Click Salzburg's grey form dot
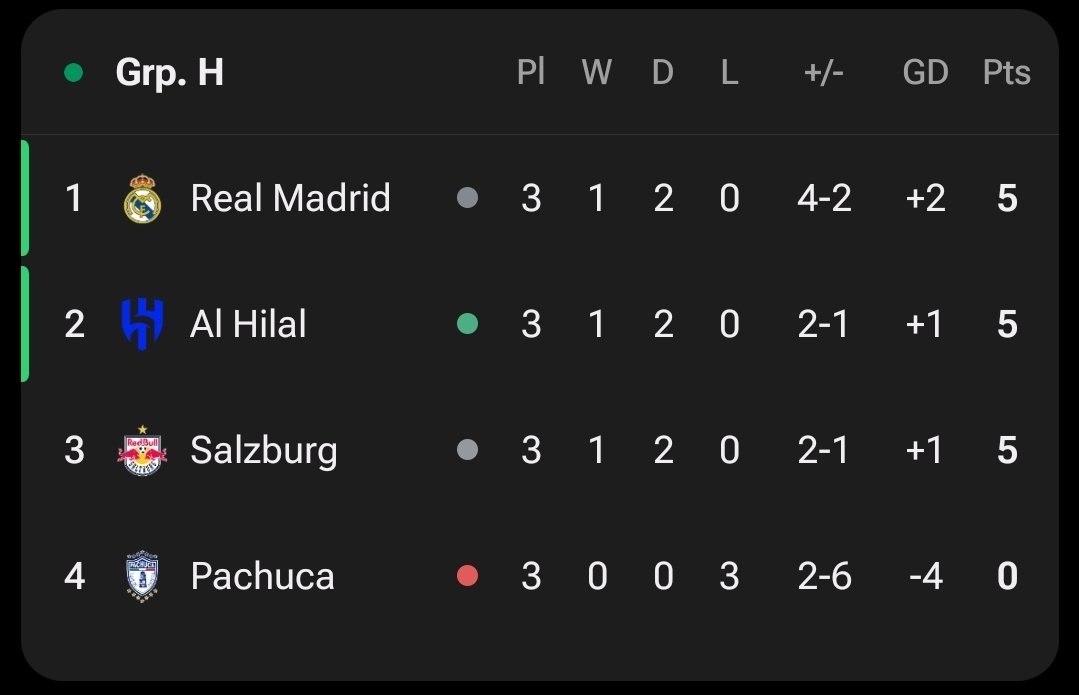 tap(467, 450)
